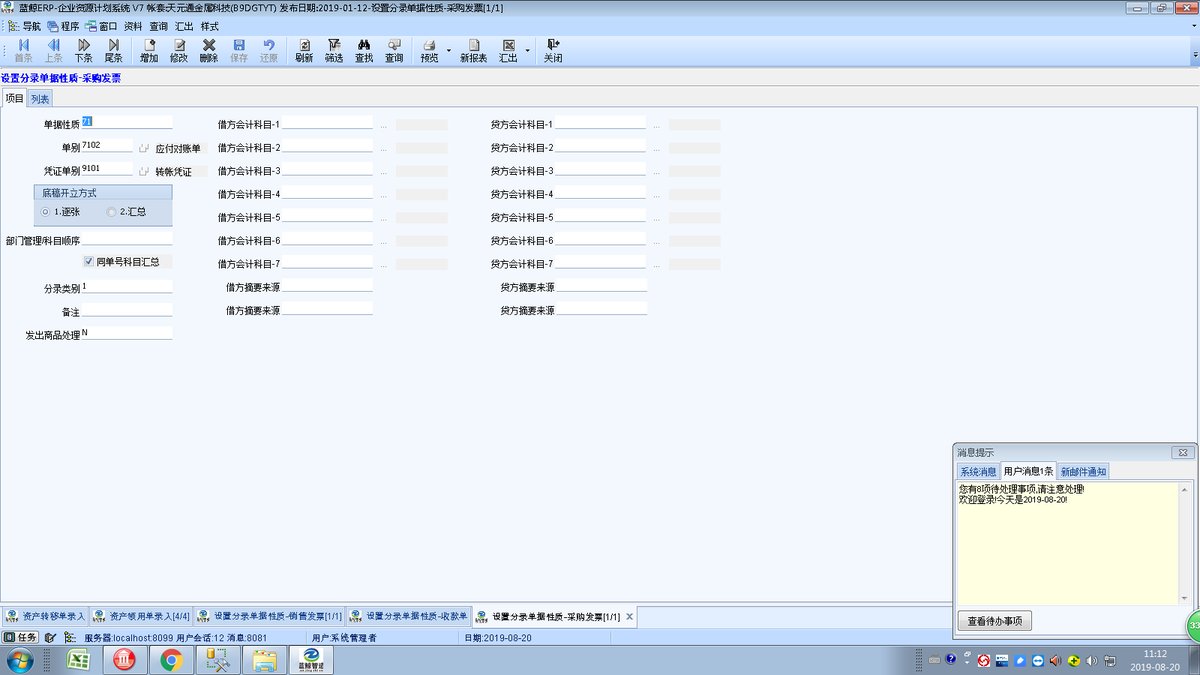
Task: Open the 筛选 filter tool
Action: 334,51
